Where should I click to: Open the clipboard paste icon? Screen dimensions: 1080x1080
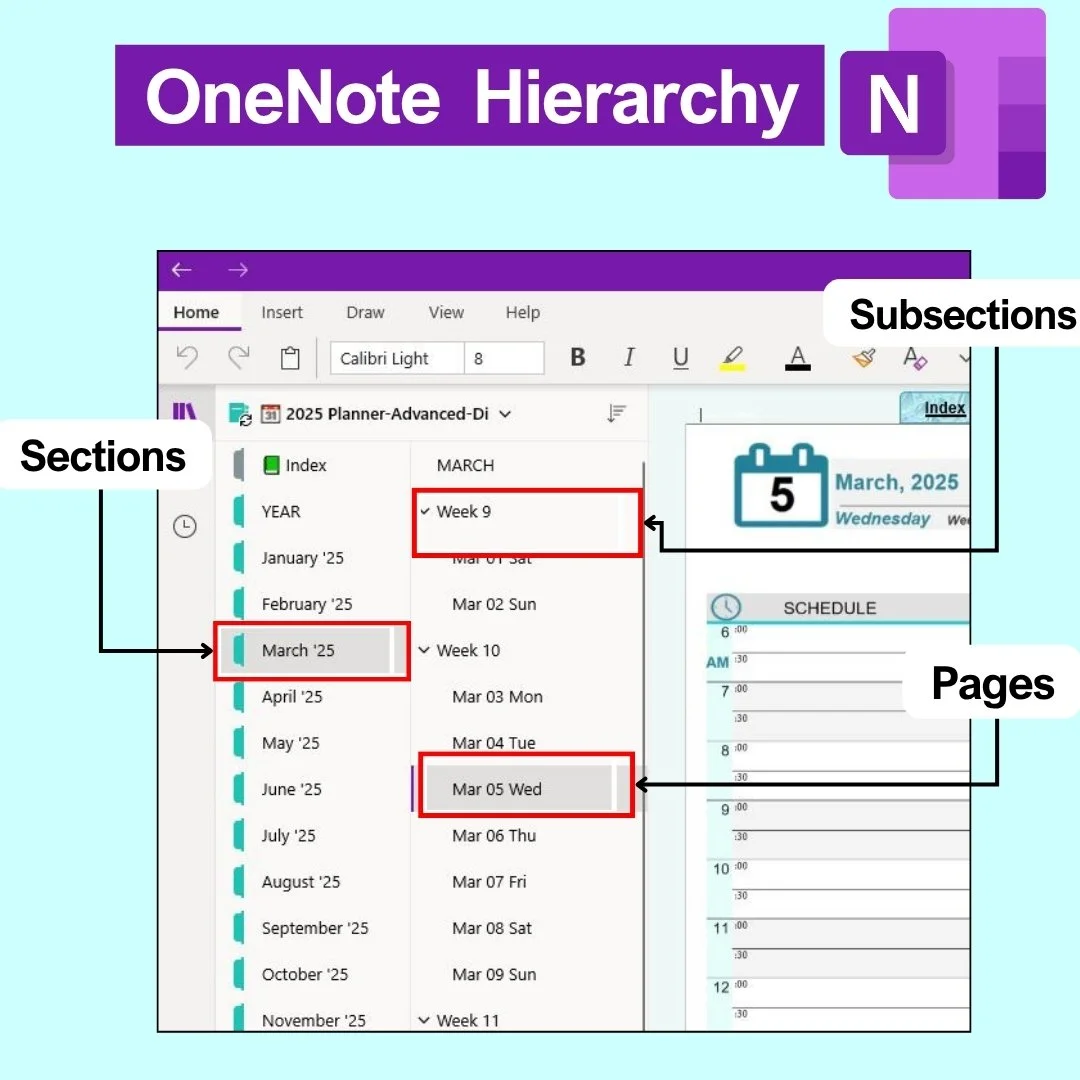290,358
